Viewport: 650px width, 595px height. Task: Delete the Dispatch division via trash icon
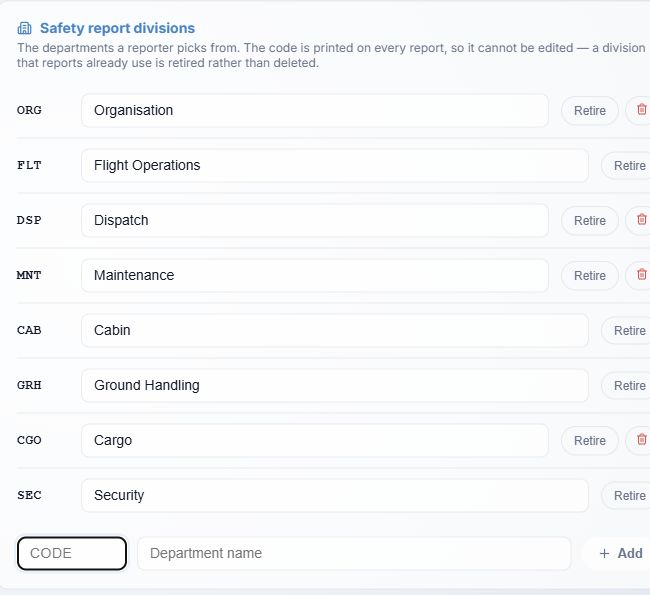tap(641, 220)
